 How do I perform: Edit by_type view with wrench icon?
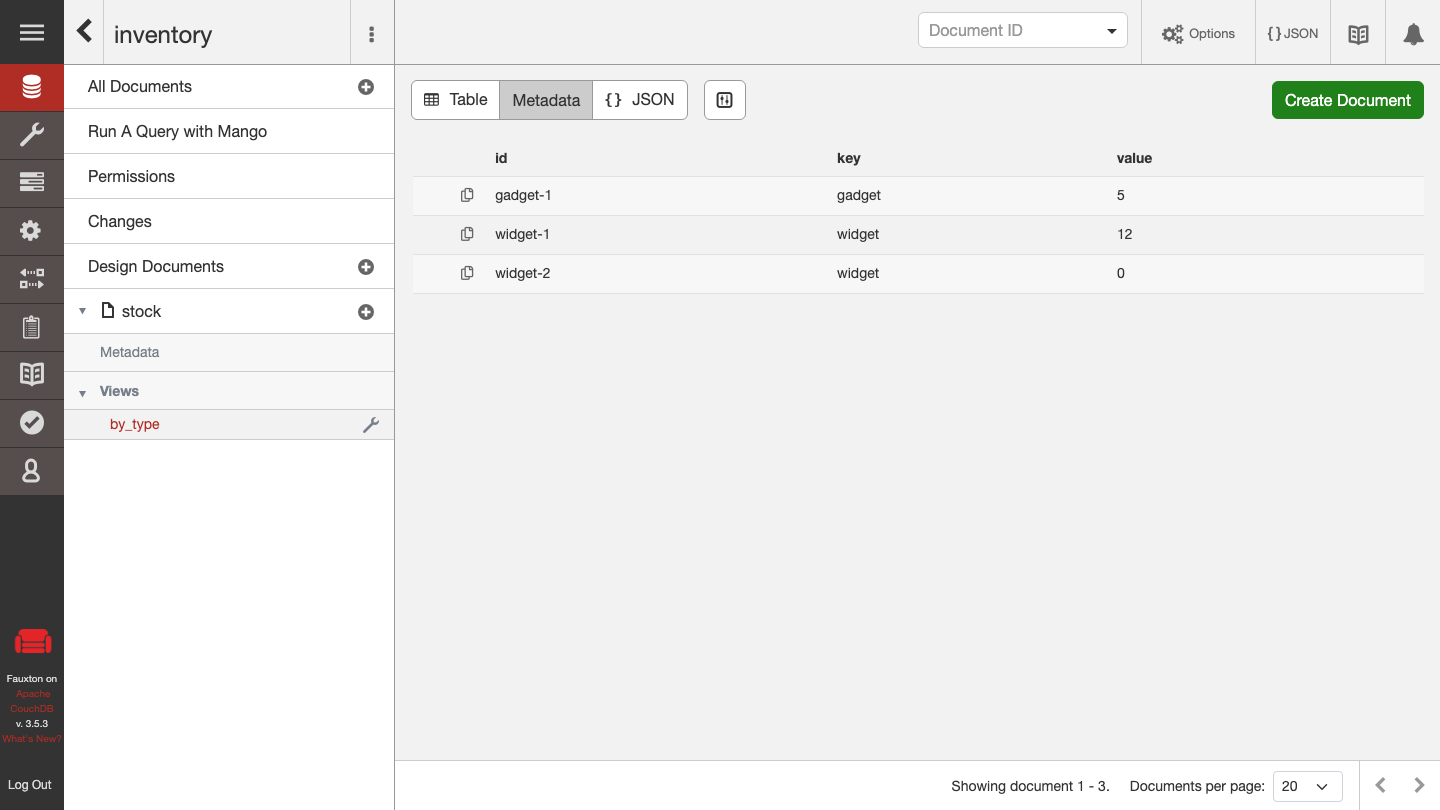tap(370, 425)
